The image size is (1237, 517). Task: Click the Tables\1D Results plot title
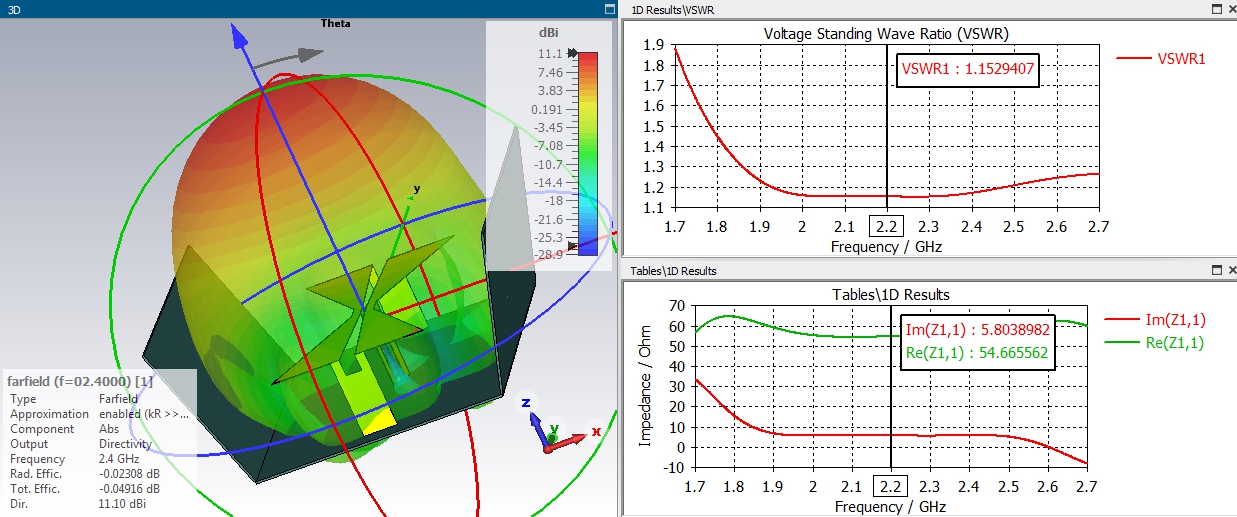click(x=890, y=294)
